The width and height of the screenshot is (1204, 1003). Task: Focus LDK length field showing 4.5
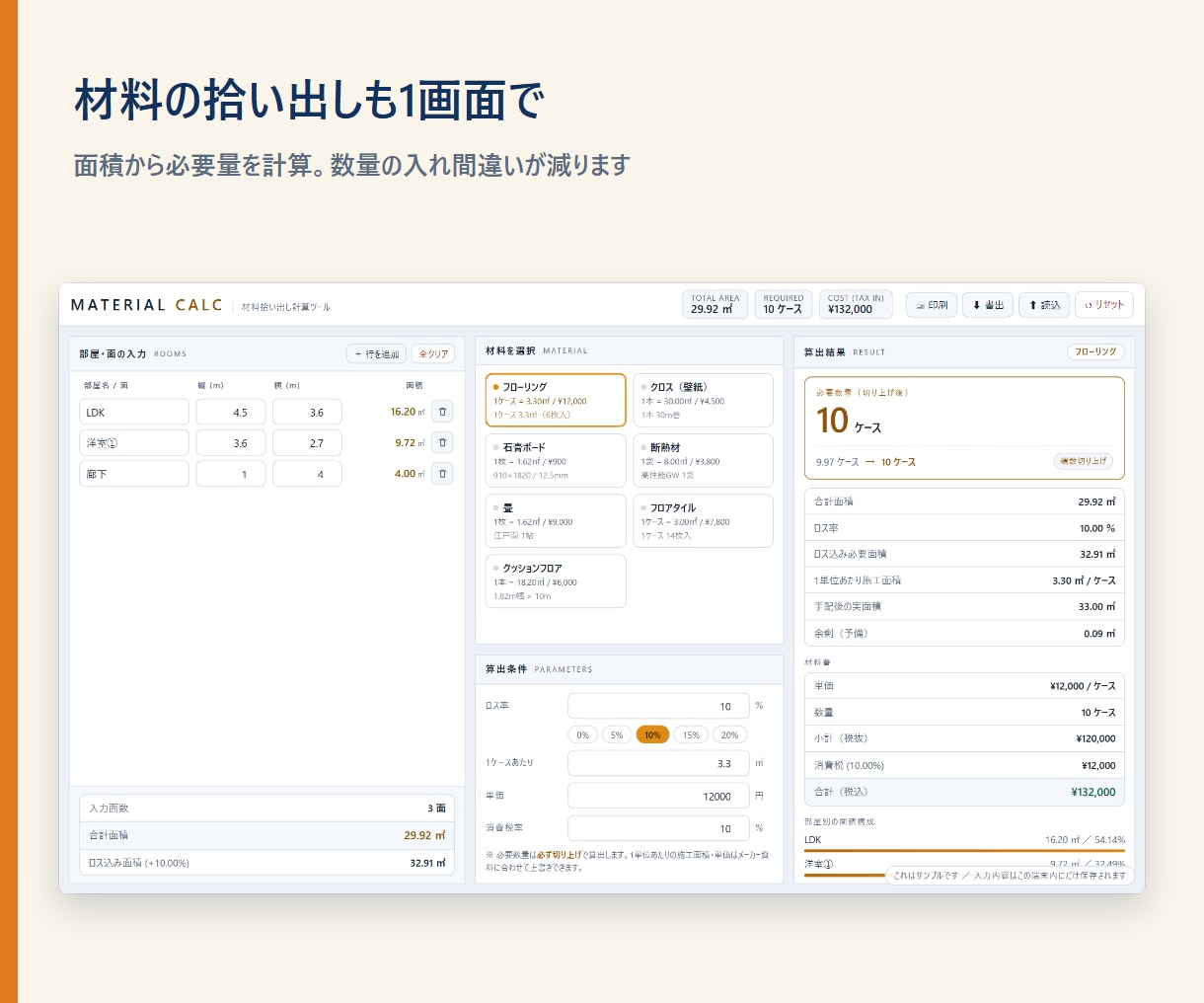231,412
